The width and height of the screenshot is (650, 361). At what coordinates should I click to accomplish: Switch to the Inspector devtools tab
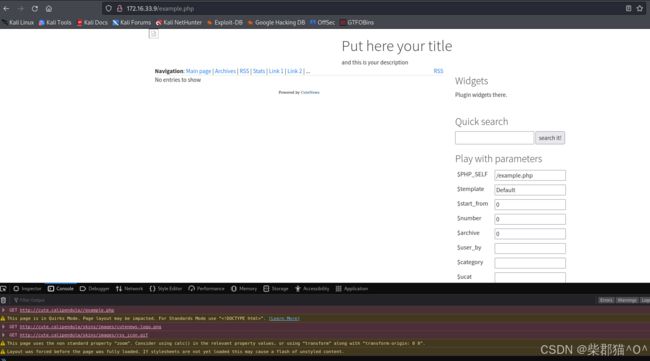(x=27, y=288)
